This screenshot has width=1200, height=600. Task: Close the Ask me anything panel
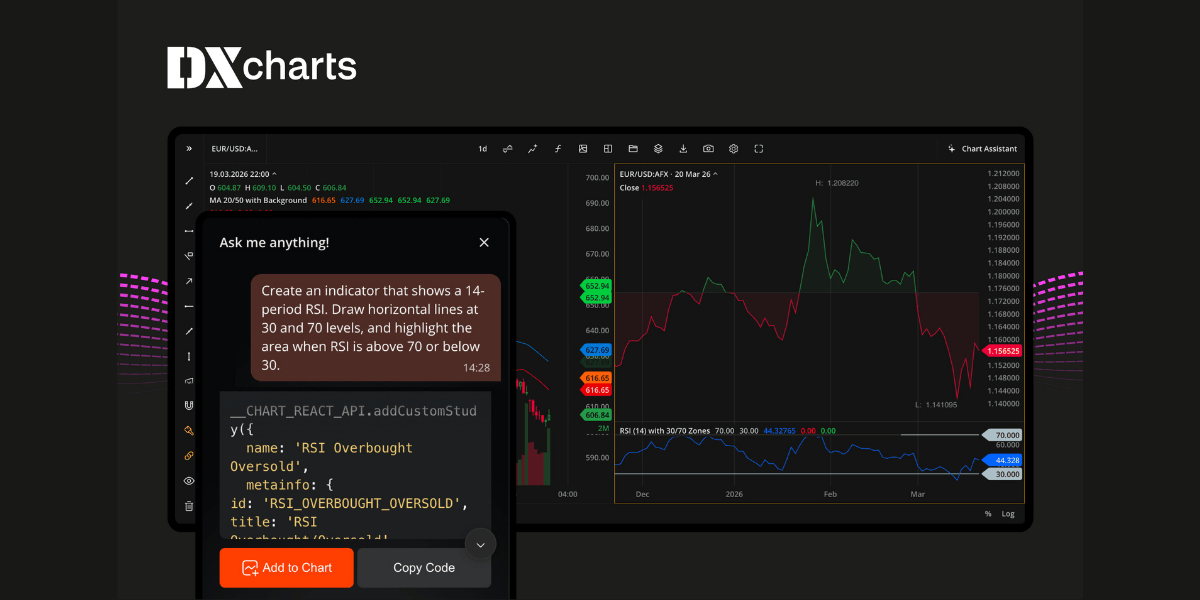[484, 242]
